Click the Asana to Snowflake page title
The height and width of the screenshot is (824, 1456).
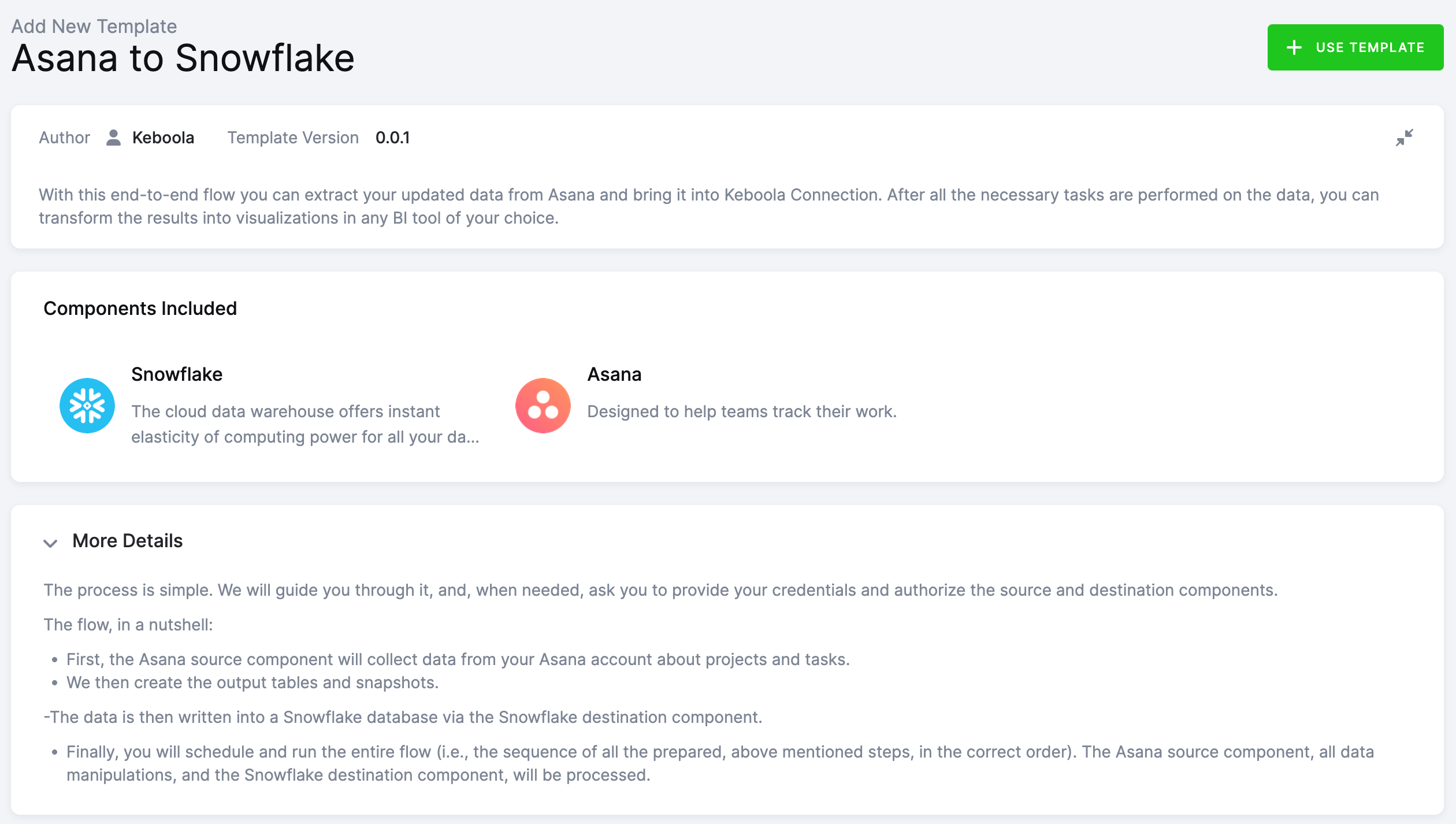click(x=183, y=58)
